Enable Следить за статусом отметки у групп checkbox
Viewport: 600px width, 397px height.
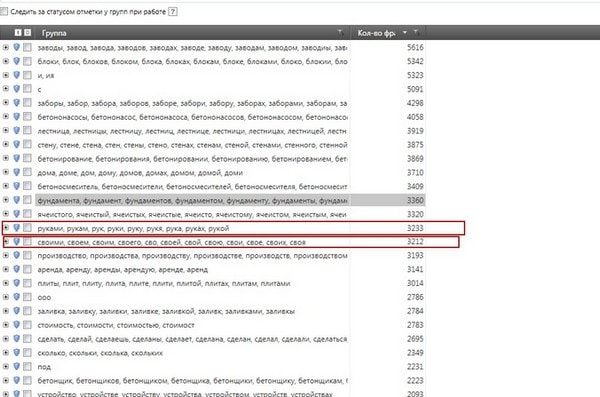(4, 11)
